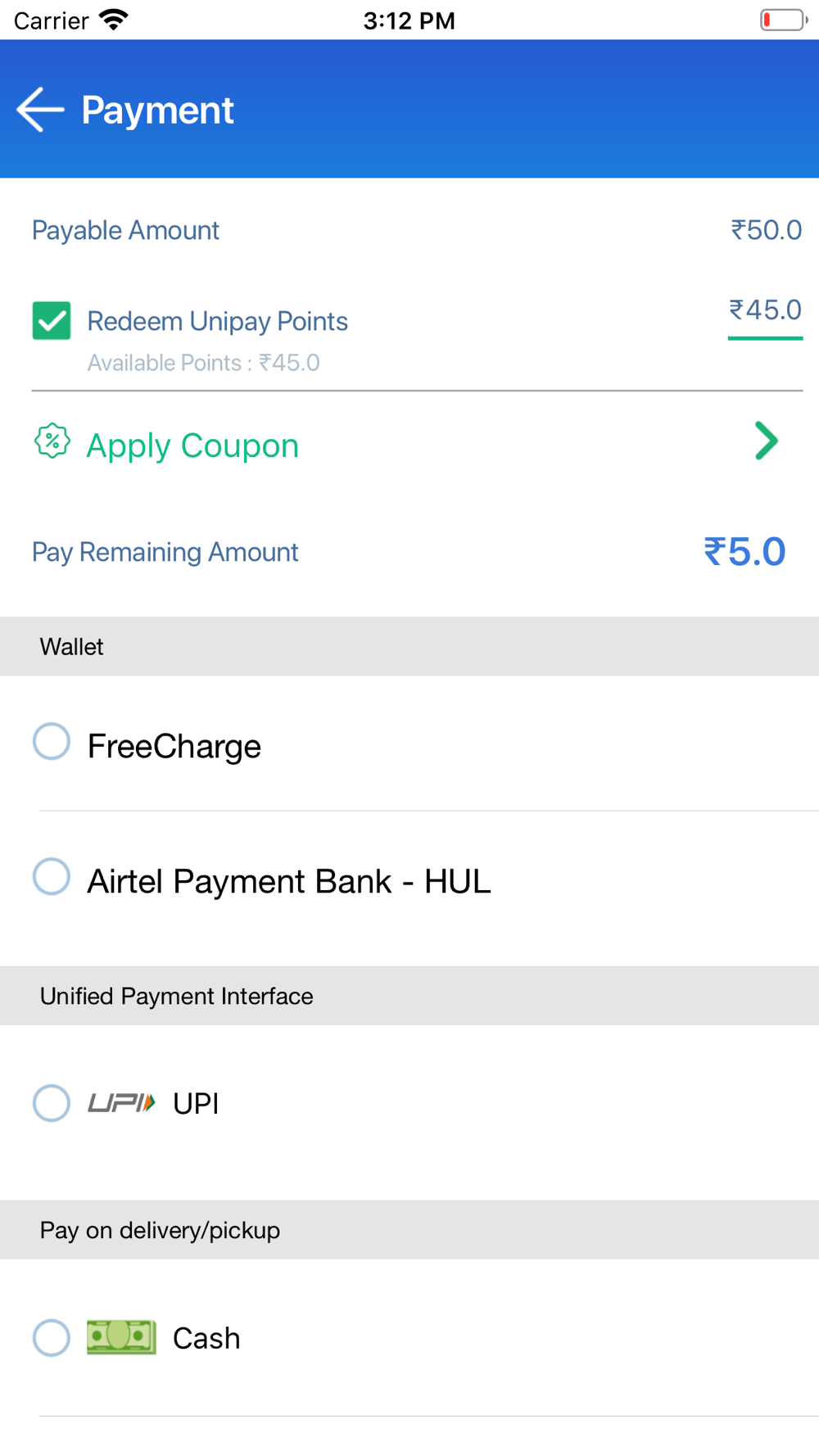Click the Wallet section header
The width and height of the screenshot is (819, 1456).
(409, 646)
